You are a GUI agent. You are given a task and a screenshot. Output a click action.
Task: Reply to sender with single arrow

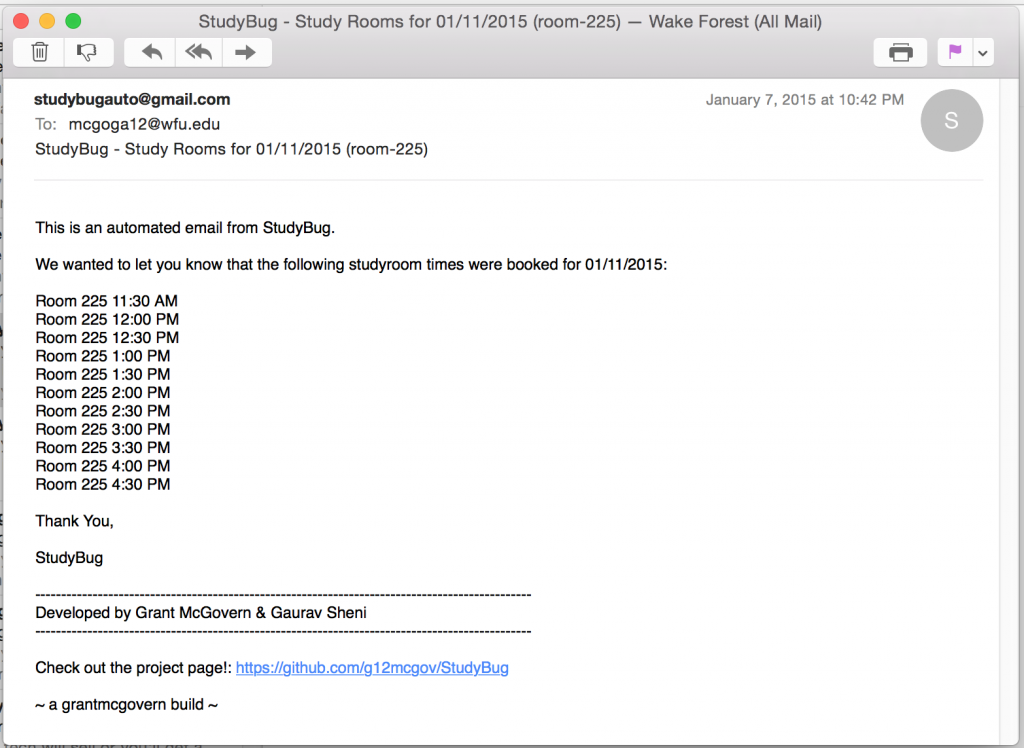(150, 52)
